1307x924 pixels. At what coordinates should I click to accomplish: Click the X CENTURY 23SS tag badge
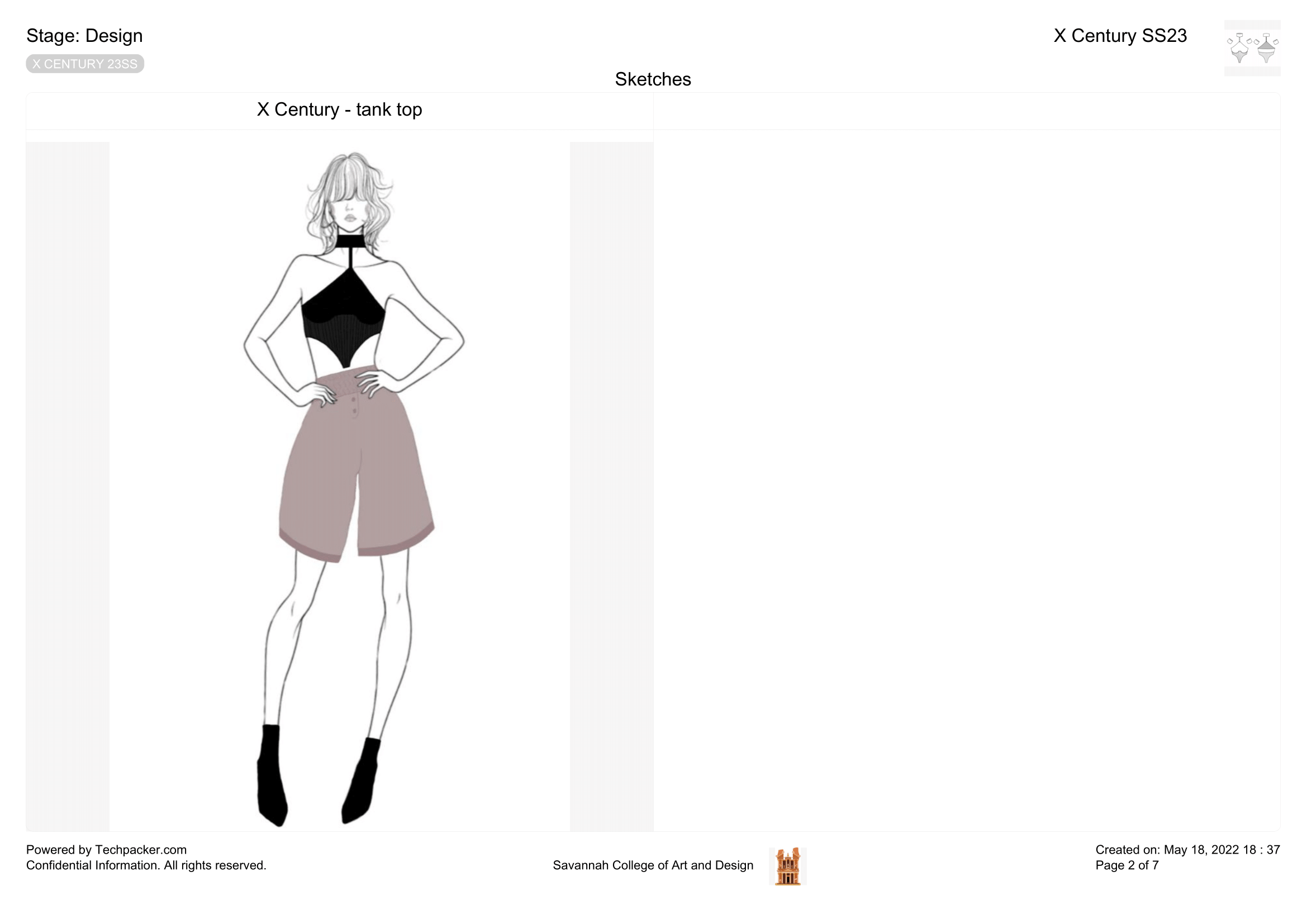85,64
